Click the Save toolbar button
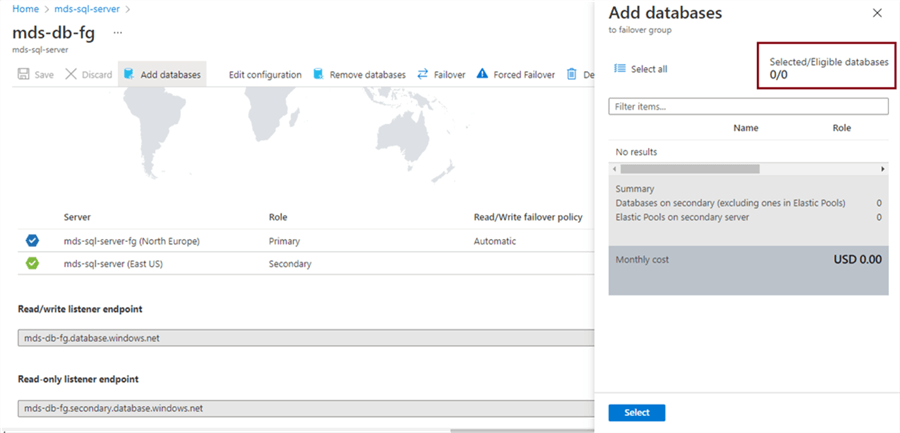Image resolution: width=900 pixels, height=433 pixels. pyautogui.click(x=36, y=75)
